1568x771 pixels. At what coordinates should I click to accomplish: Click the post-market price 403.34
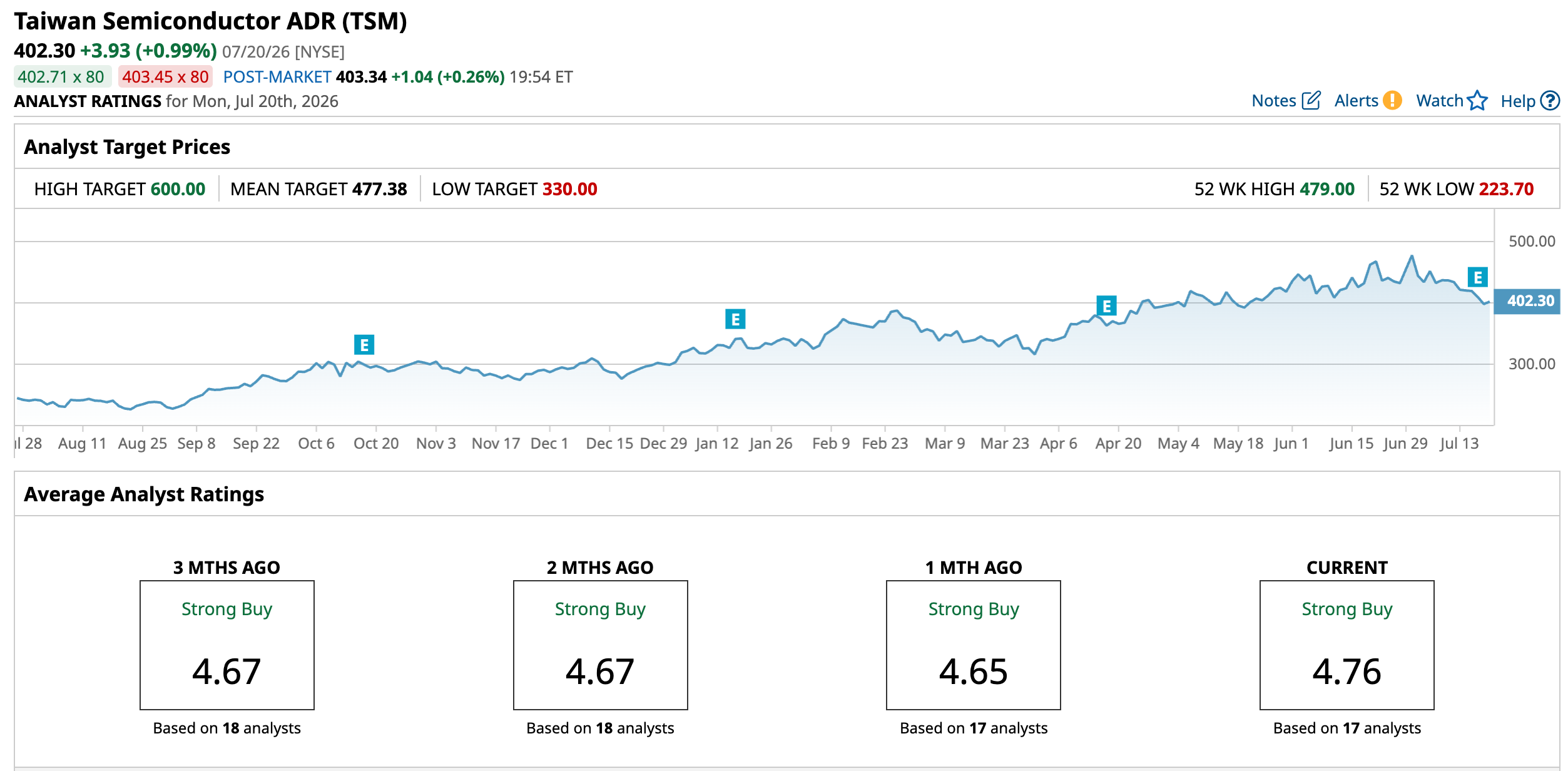(361, 77)
